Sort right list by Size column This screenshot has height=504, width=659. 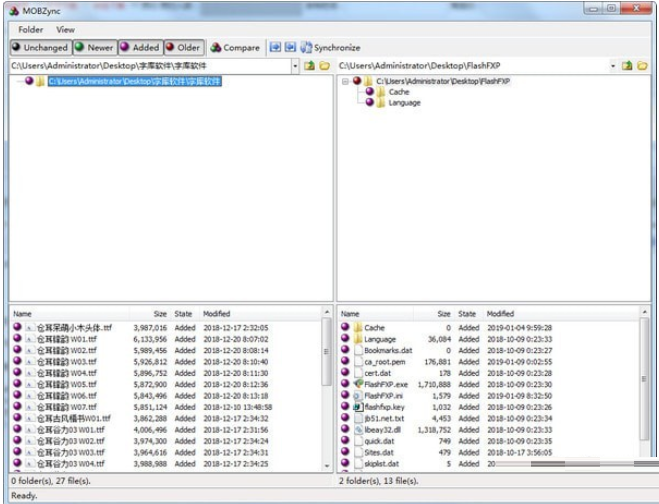(x=434, y=314)
